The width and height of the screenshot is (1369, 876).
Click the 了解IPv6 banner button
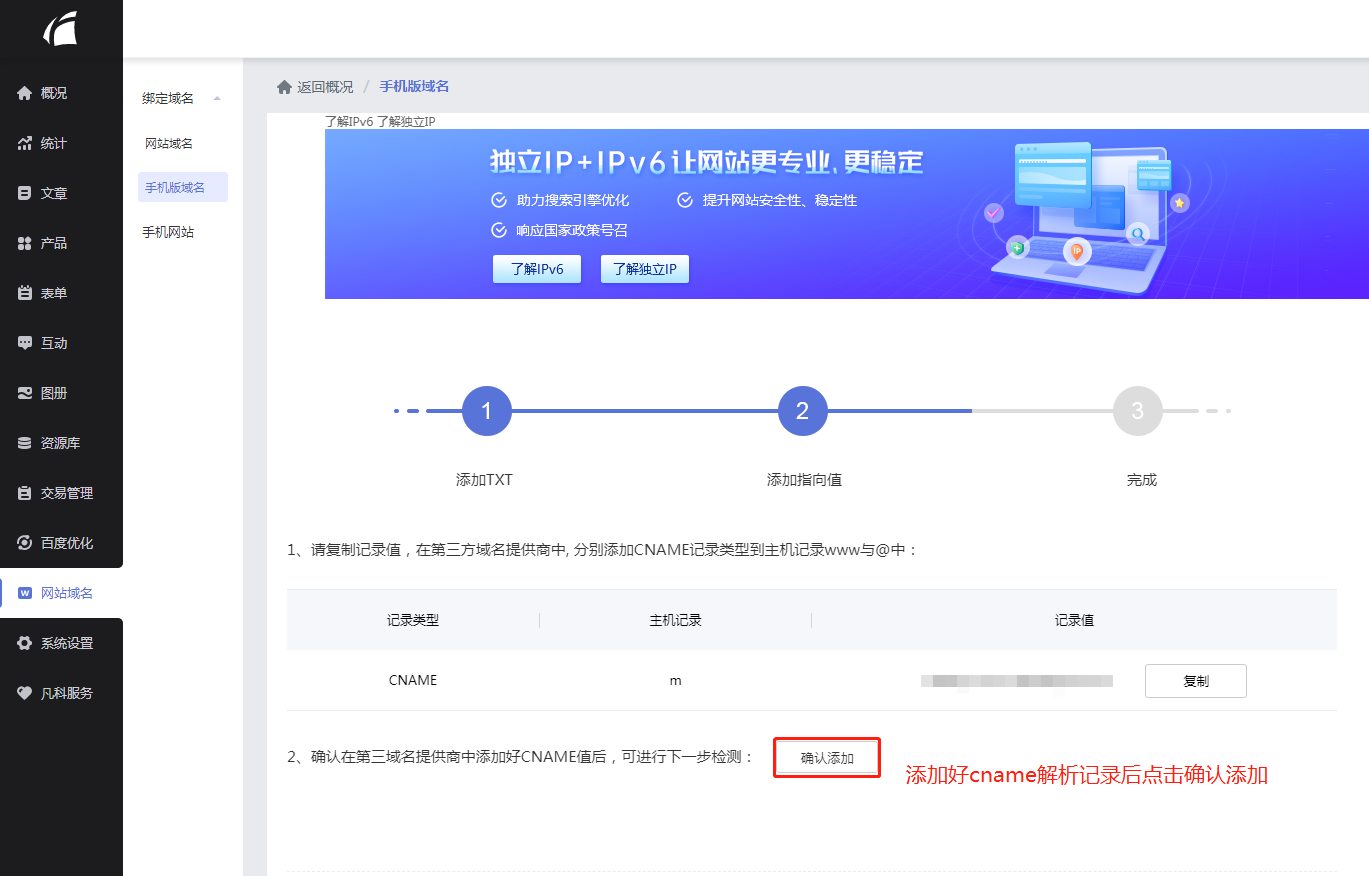coord(536,268)
